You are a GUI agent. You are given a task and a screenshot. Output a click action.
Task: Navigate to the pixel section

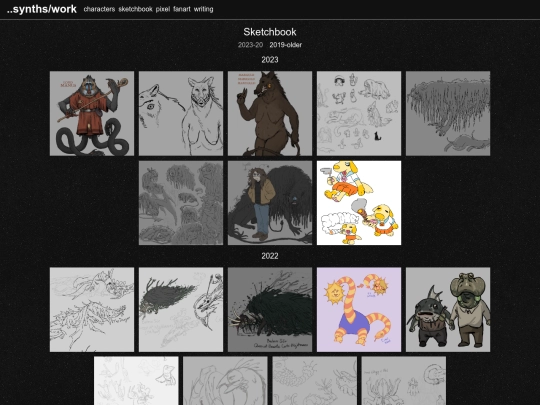tap(163, 9)
